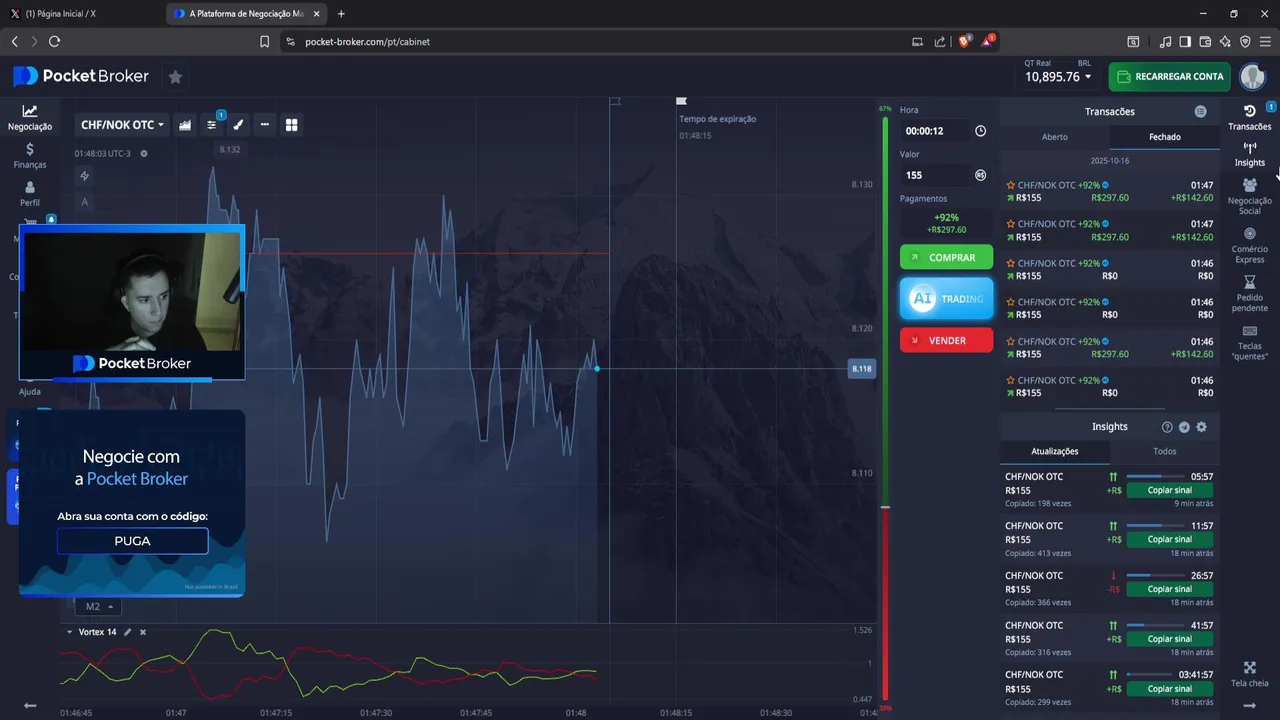Click RECARREGAR CONTA deposit button

tap(1169, 76)
